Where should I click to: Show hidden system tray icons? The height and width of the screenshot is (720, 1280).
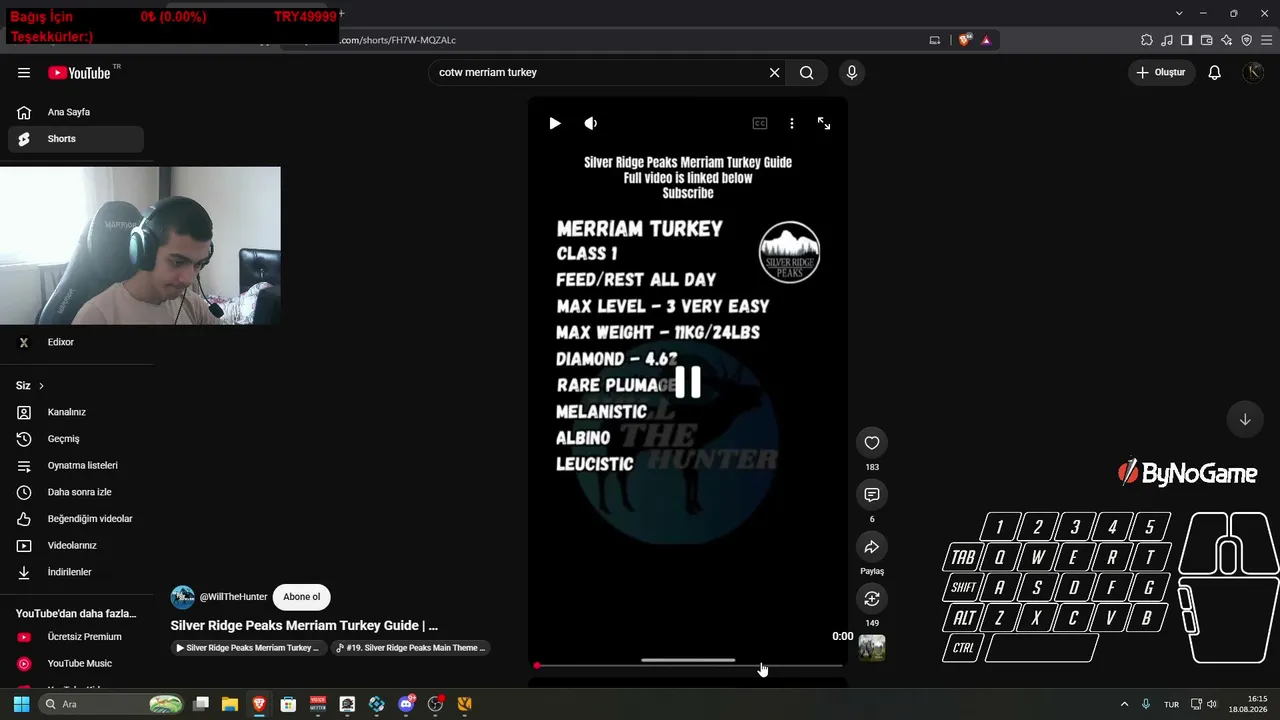(1124, 704)
